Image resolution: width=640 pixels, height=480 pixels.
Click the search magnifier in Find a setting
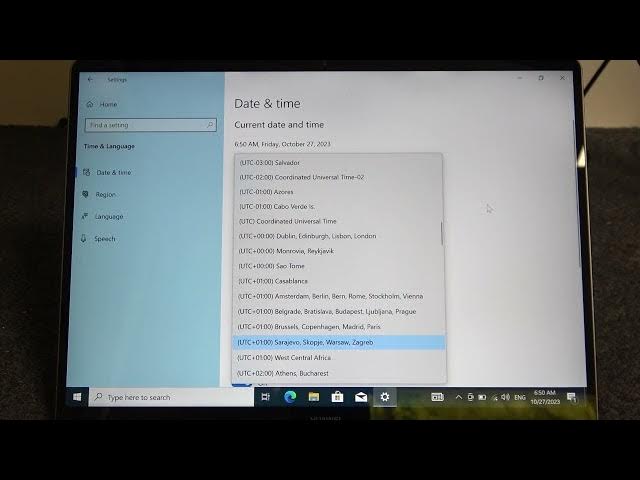[x=210, y=125]
